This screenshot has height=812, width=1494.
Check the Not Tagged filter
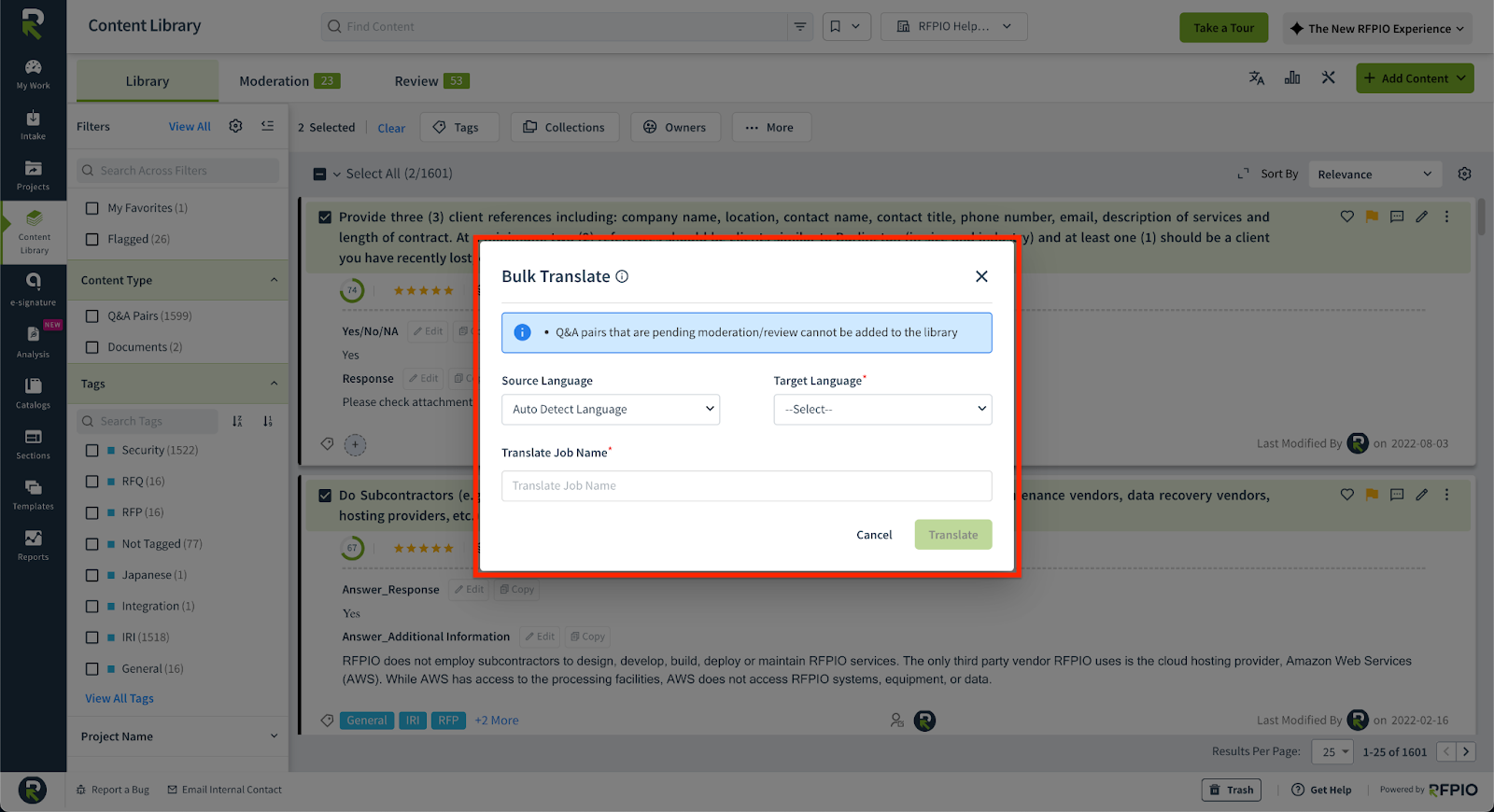click(92, 544)
